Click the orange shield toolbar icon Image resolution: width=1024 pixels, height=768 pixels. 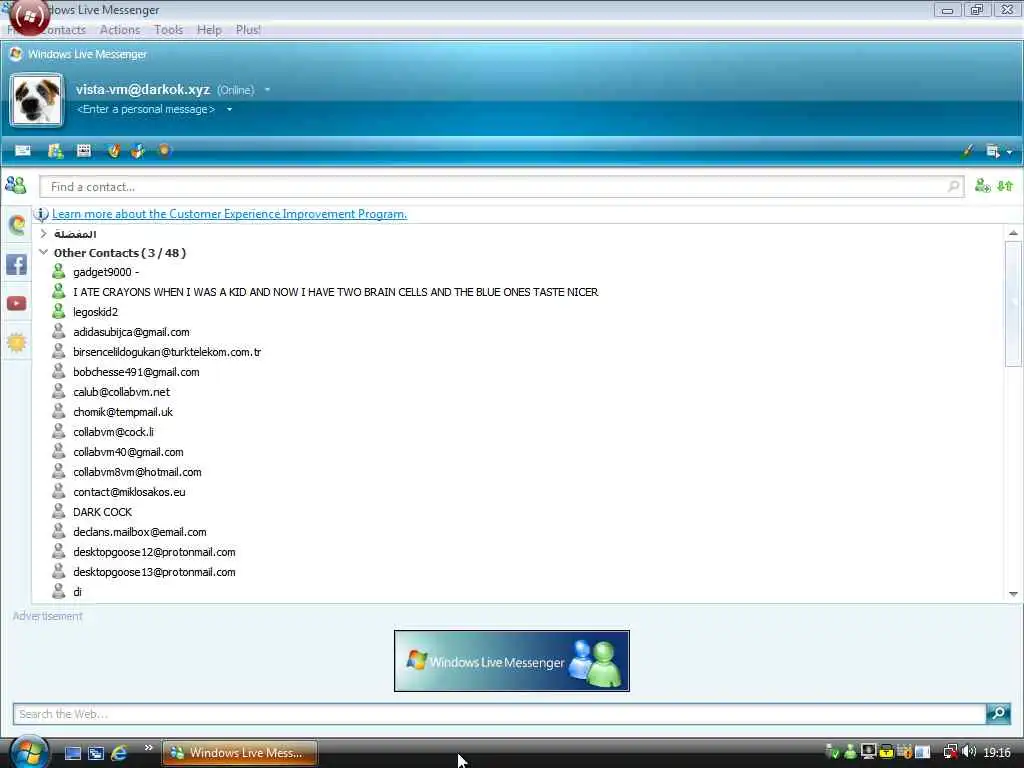(114, 151)
